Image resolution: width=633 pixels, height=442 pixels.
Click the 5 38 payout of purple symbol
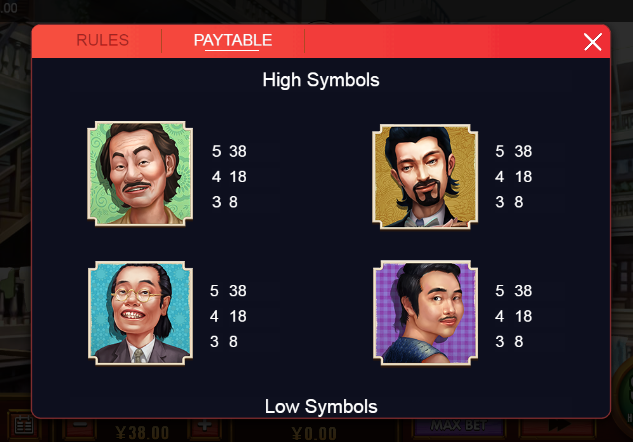click(x=514, y=291)
